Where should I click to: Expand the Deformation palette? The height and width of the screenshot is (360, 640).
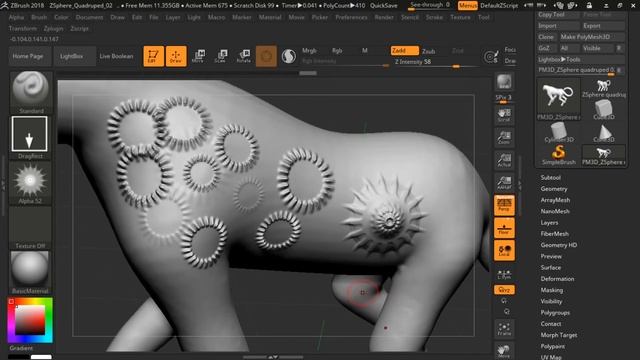coord(557,279)
